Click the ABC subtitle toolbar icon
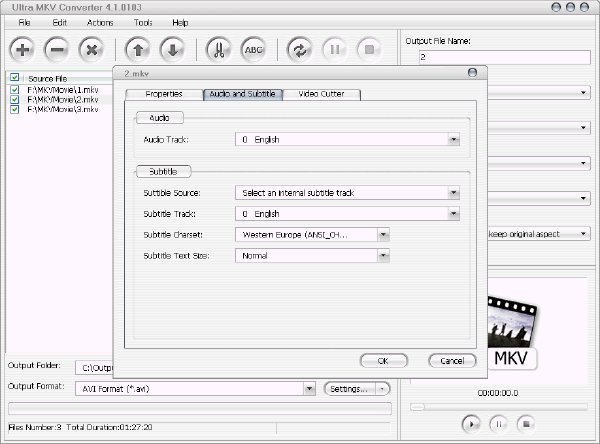Screen dimensions: 600x444 [253, 49]
